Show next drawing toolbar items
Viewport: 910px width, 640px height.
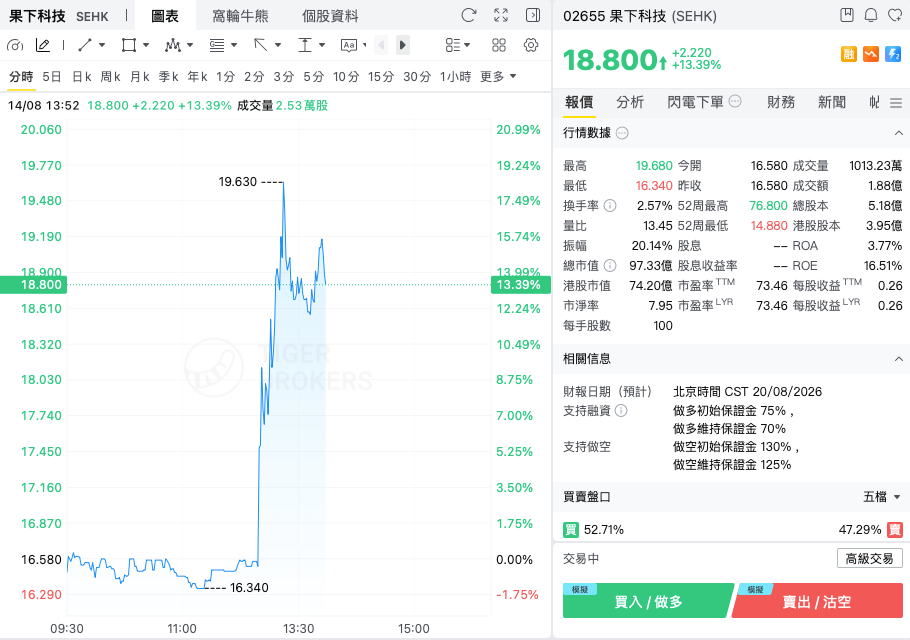pos(403,45)
